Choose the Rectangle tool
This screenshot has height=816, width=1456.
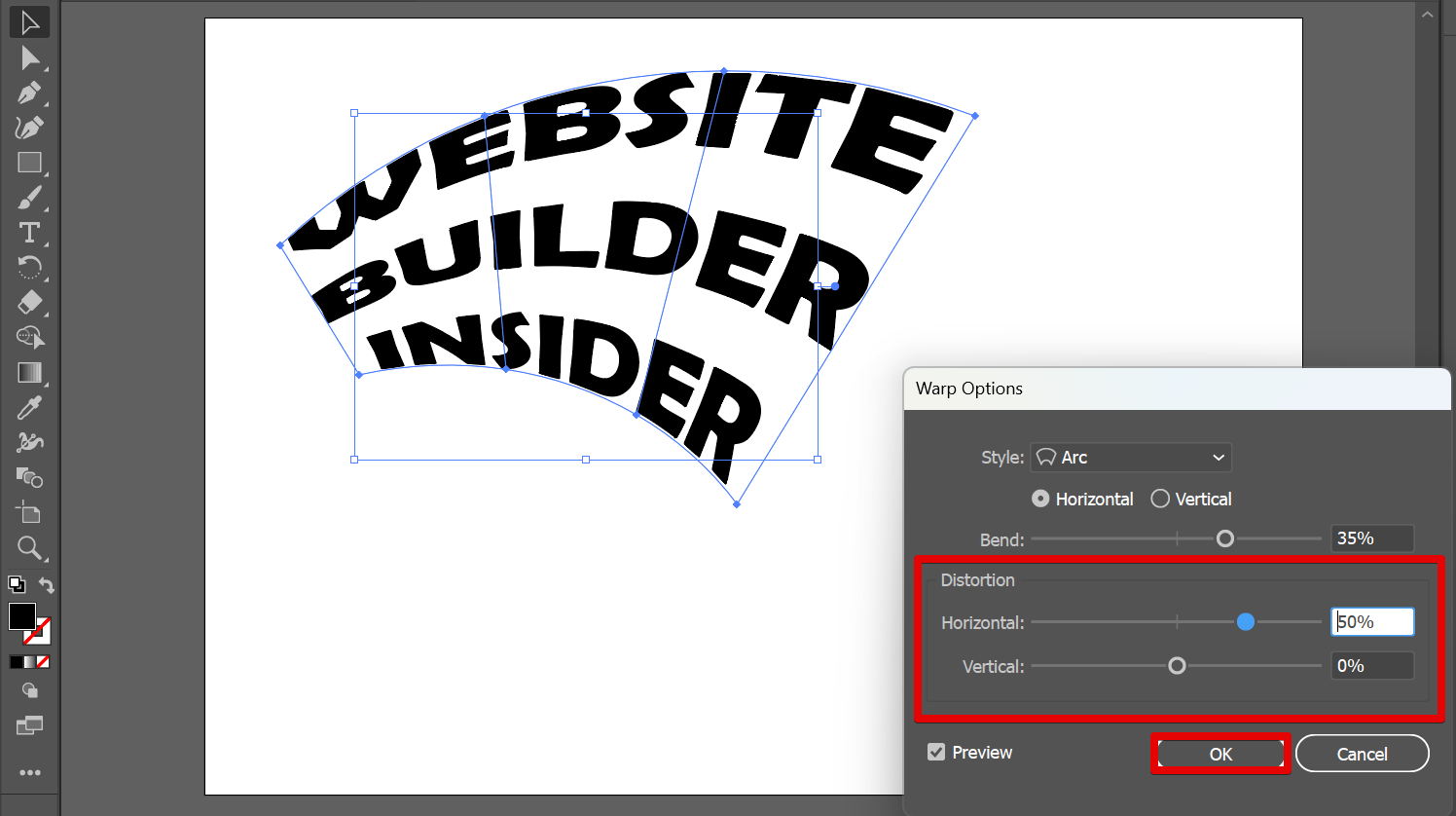click(x=29, y=163)
